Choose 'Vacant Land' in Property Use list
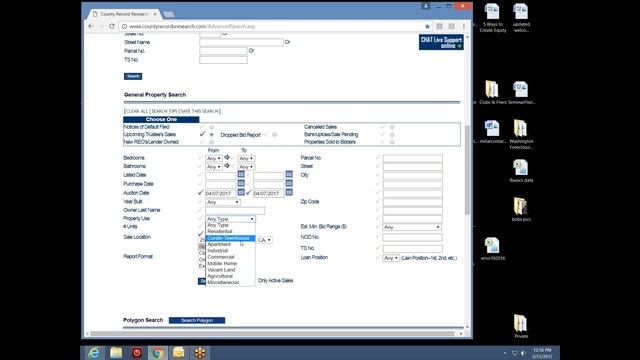The width and height of the screenshot is (640, 360). point(230,270)
